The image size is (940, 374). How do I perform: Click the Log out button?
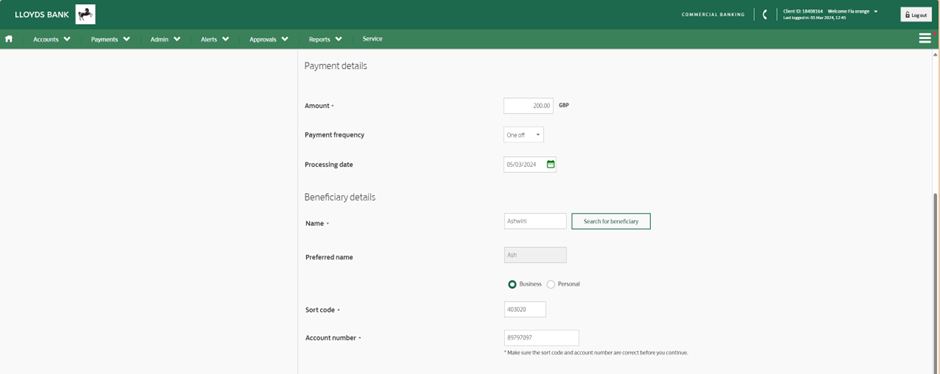pyautogui.click(x=916, y=14)
